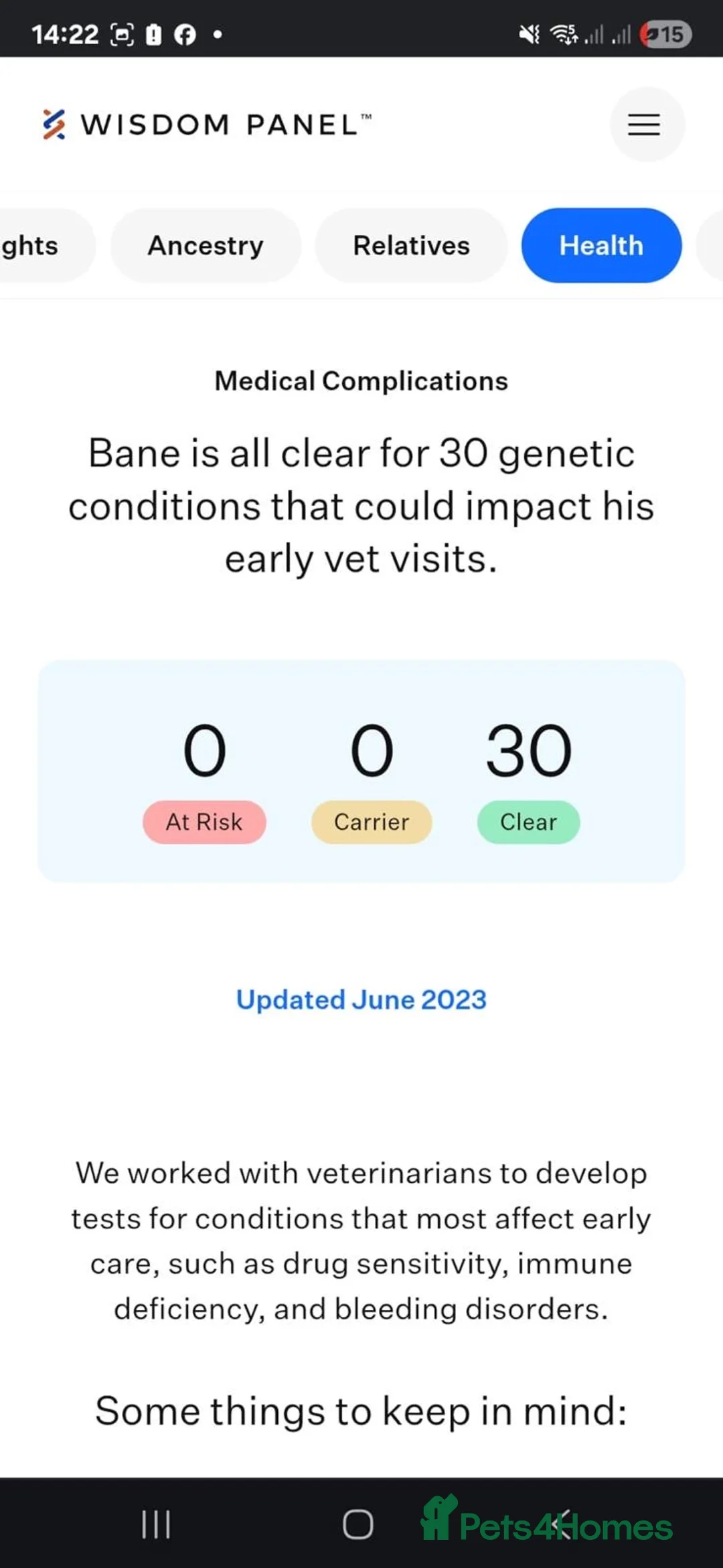Tap the green Clear badge

click(x=528, y=822)
